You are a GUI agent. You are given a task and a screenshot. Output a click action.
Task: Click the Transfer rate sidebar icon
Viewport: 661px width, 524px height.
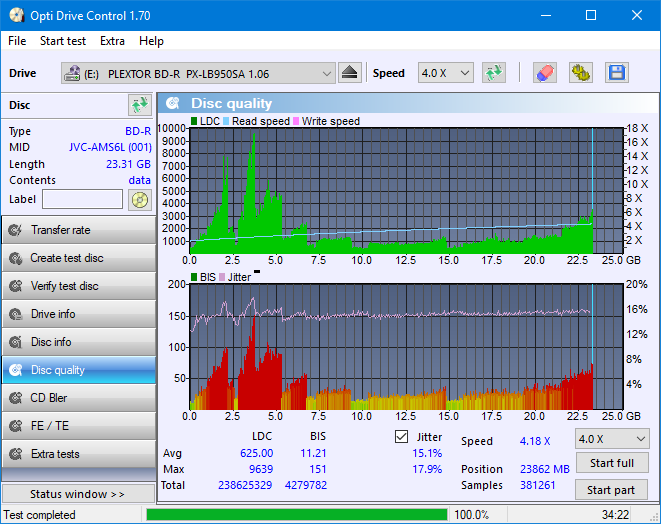tap(16, 230)
